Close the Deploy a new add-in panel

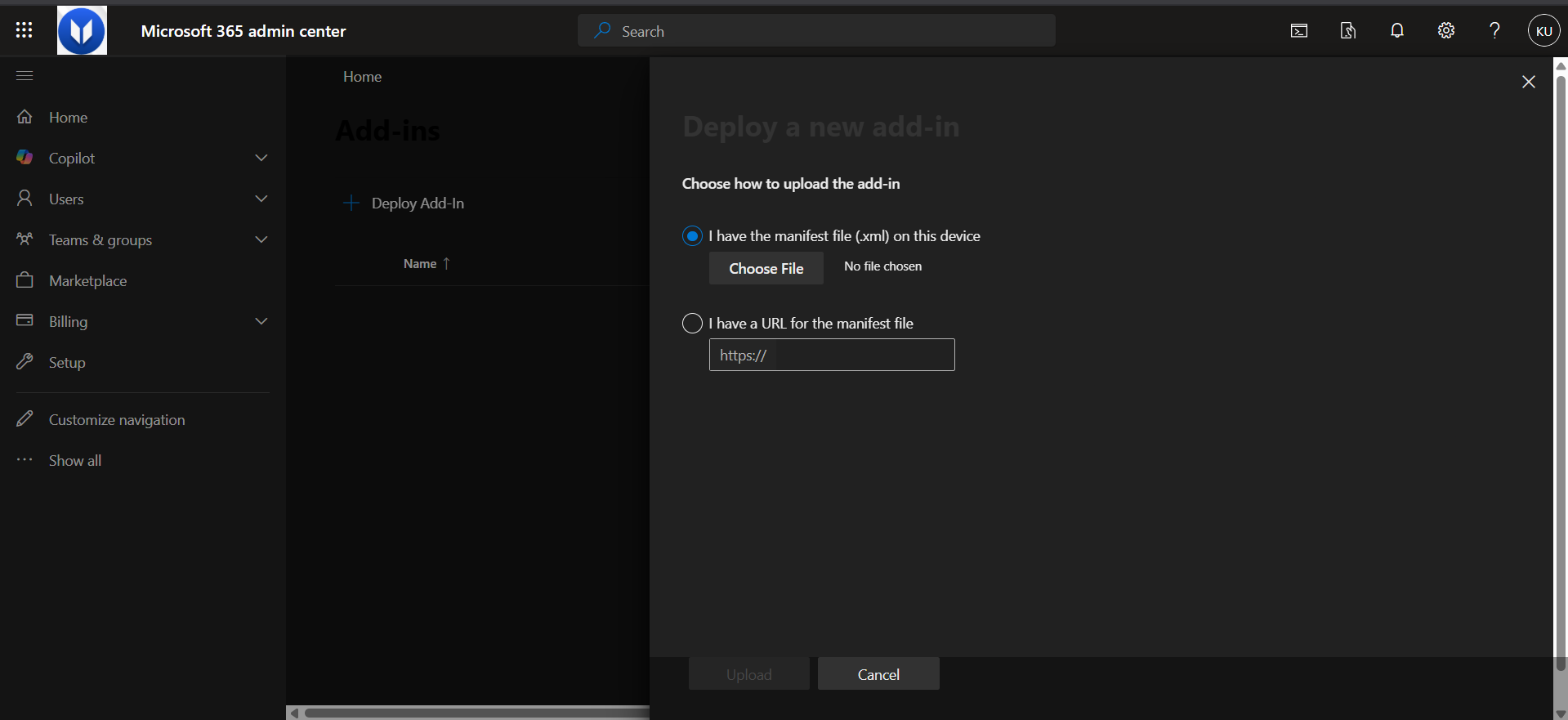tap(1529, 82)
